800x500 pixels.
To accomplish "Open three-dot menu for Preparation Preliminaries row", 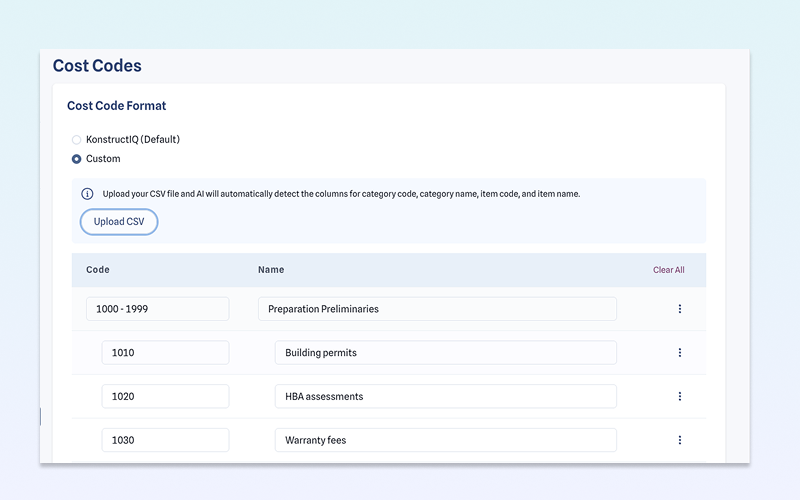I will pyautogui.click(x=680, y=309).
